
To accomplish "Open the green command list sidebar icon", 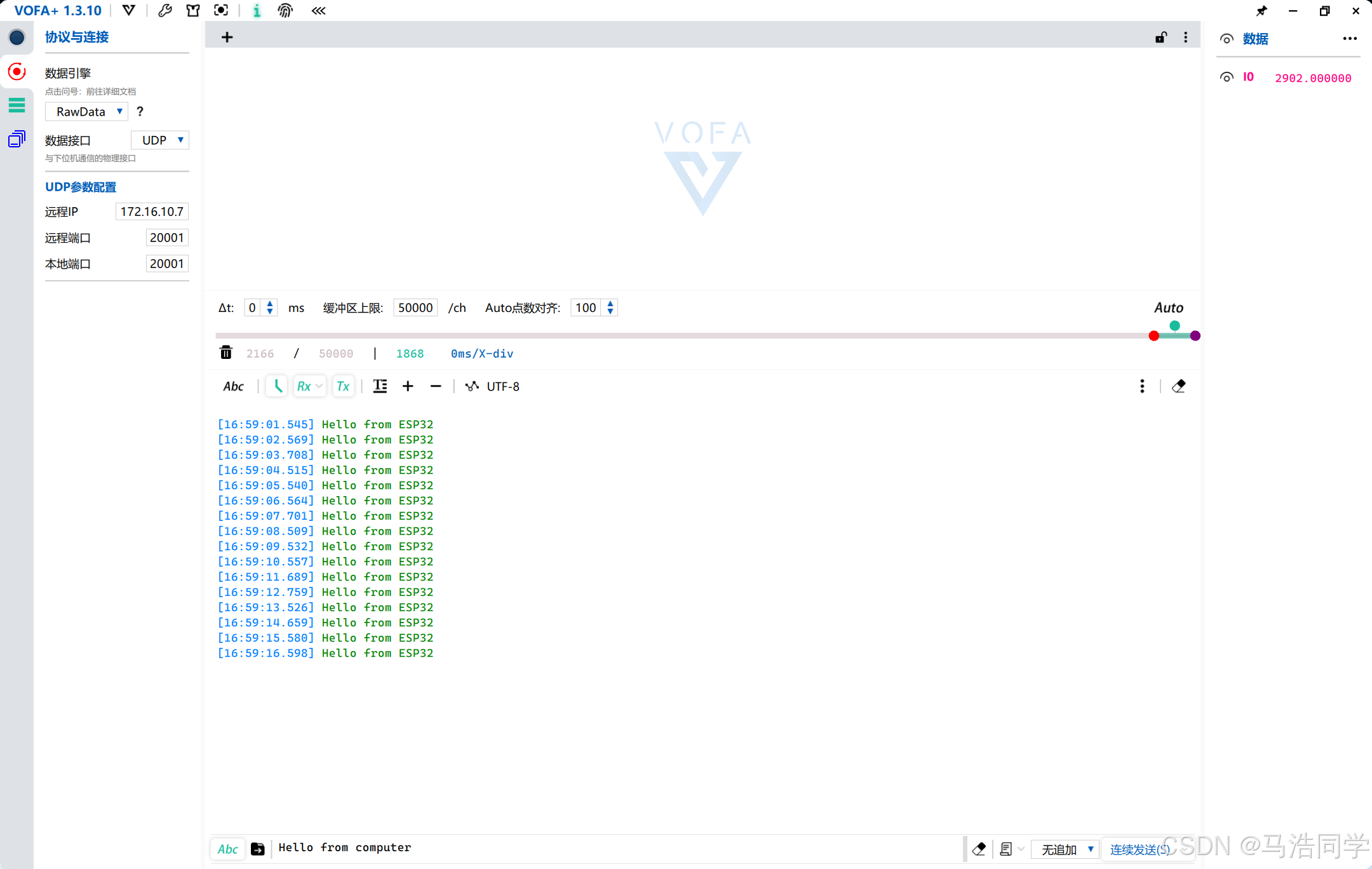I will [17, 105].
